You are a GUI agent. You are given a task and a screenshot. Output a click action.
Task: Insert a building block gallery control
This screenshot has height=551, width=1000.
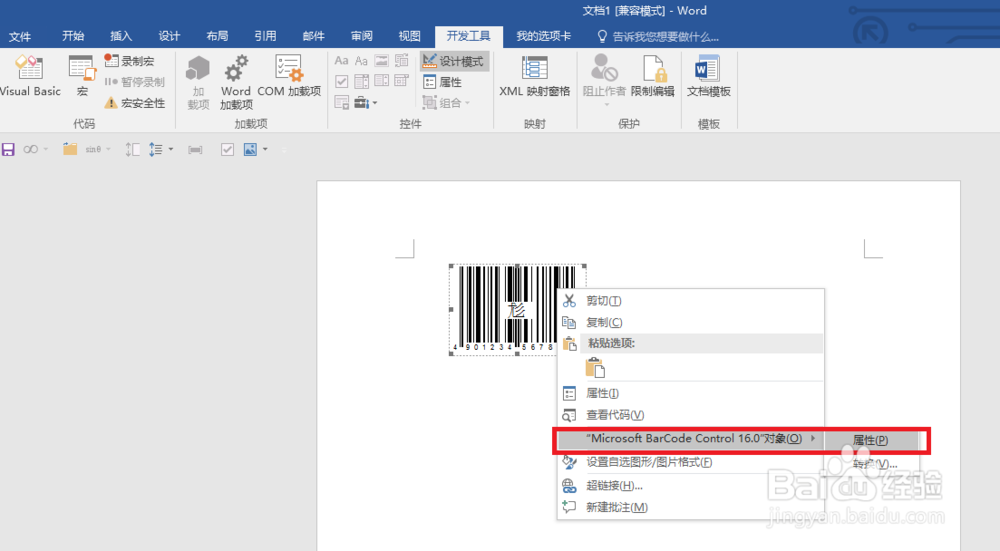tap(401, 61)
